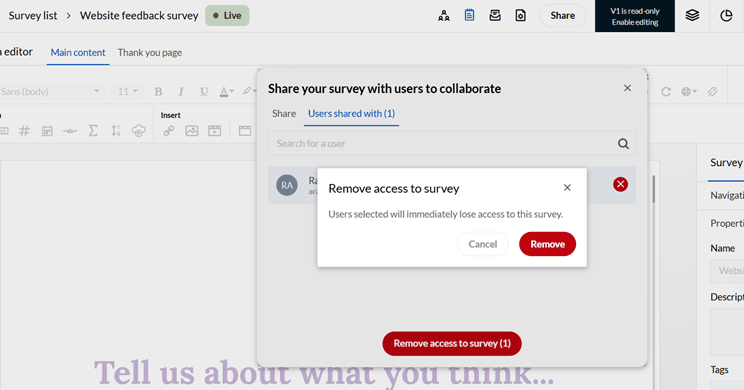Click the survey Name input field
This screenshot has width=744, height=390.
tap(727, 271)
